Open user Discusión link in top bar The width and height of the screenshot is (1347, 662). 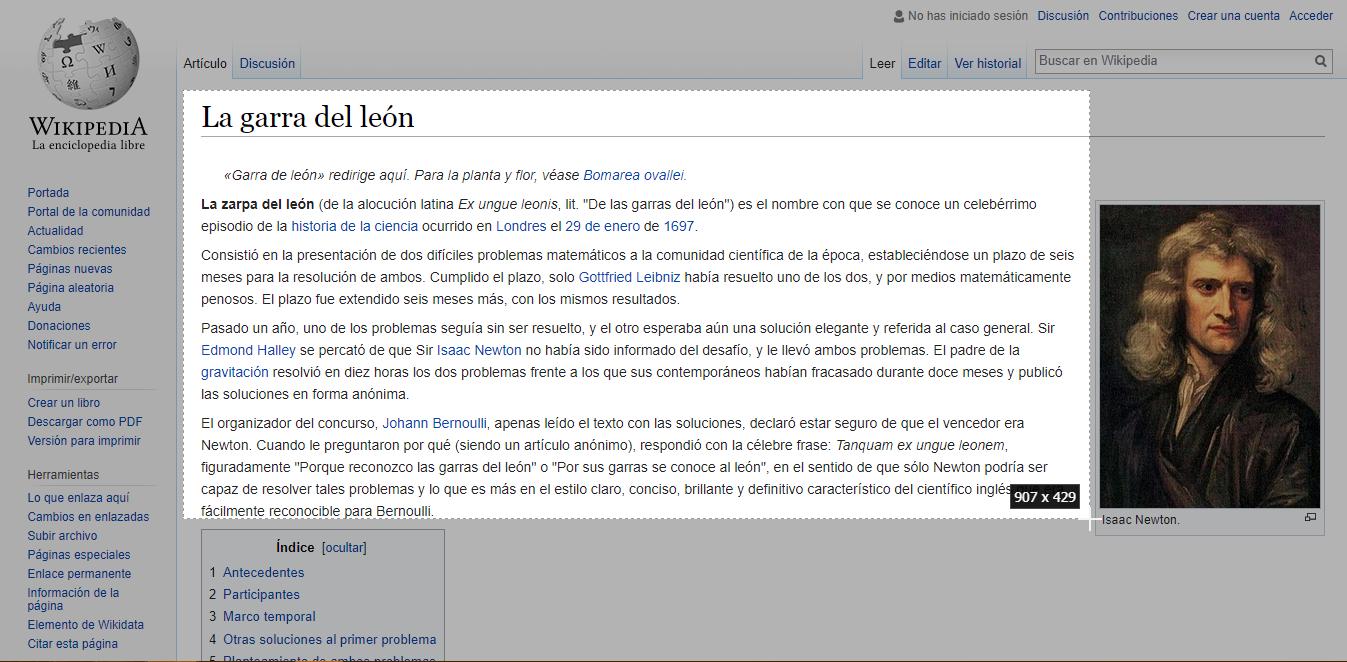point(1063,16)
